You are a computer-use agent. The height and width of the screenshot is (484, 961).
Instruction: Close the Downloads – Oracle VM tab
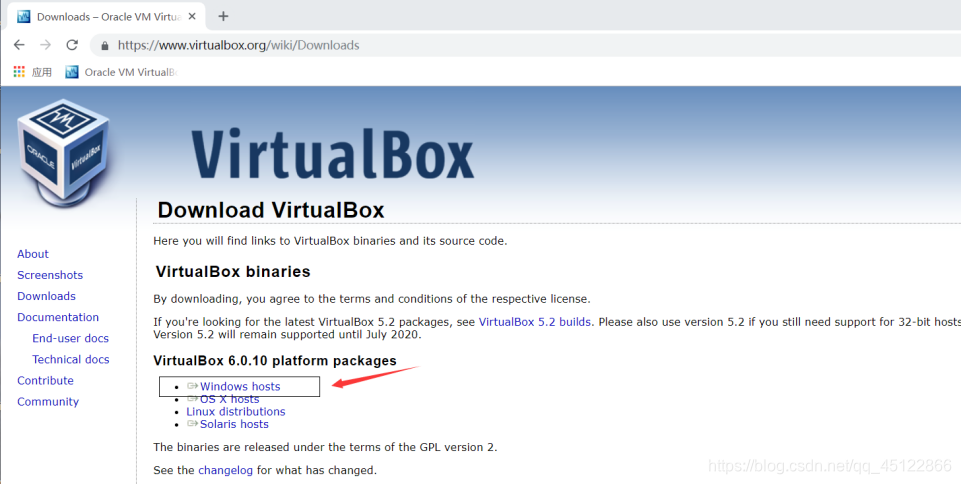[192, 17]
